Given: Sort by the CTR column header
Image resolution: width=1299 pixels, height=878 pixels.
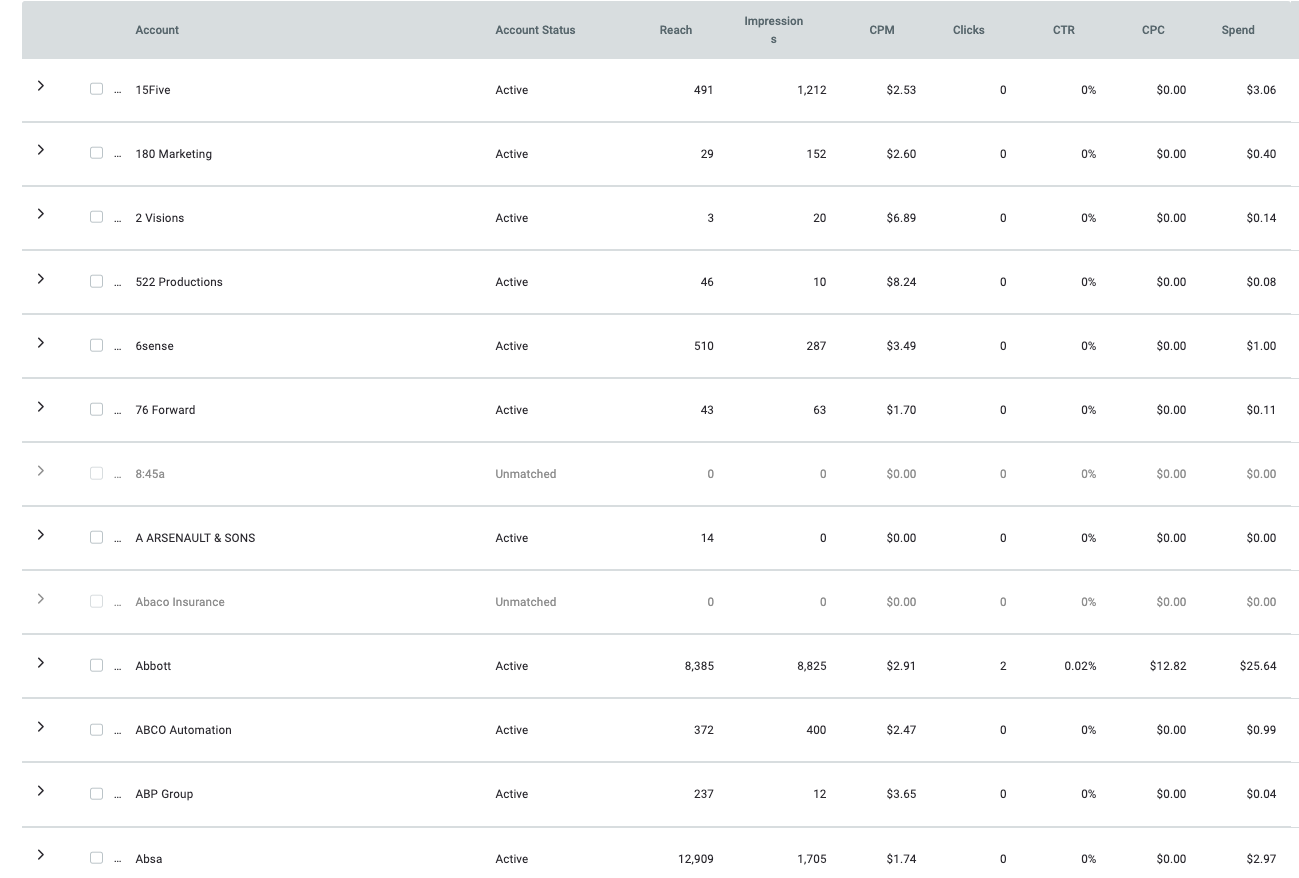Looking at the screenshot, I should 1064,30.
